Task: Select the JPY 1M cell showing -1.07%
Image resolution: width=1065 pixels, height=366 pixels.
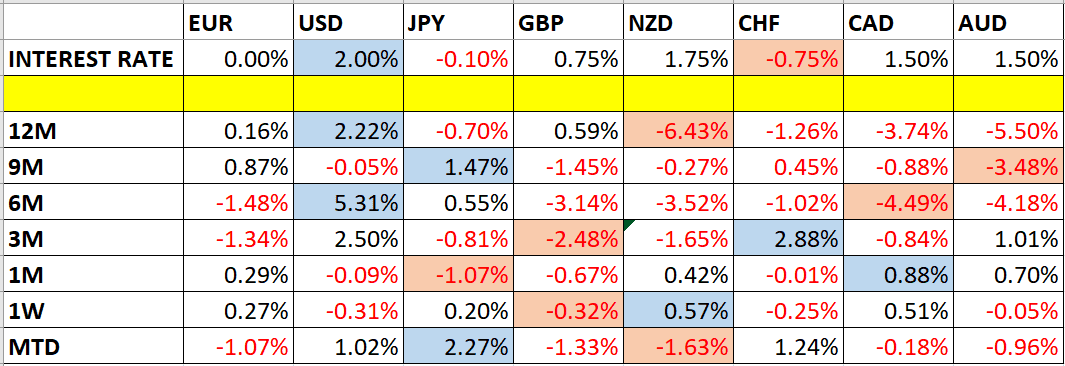Action: (458, 274)
